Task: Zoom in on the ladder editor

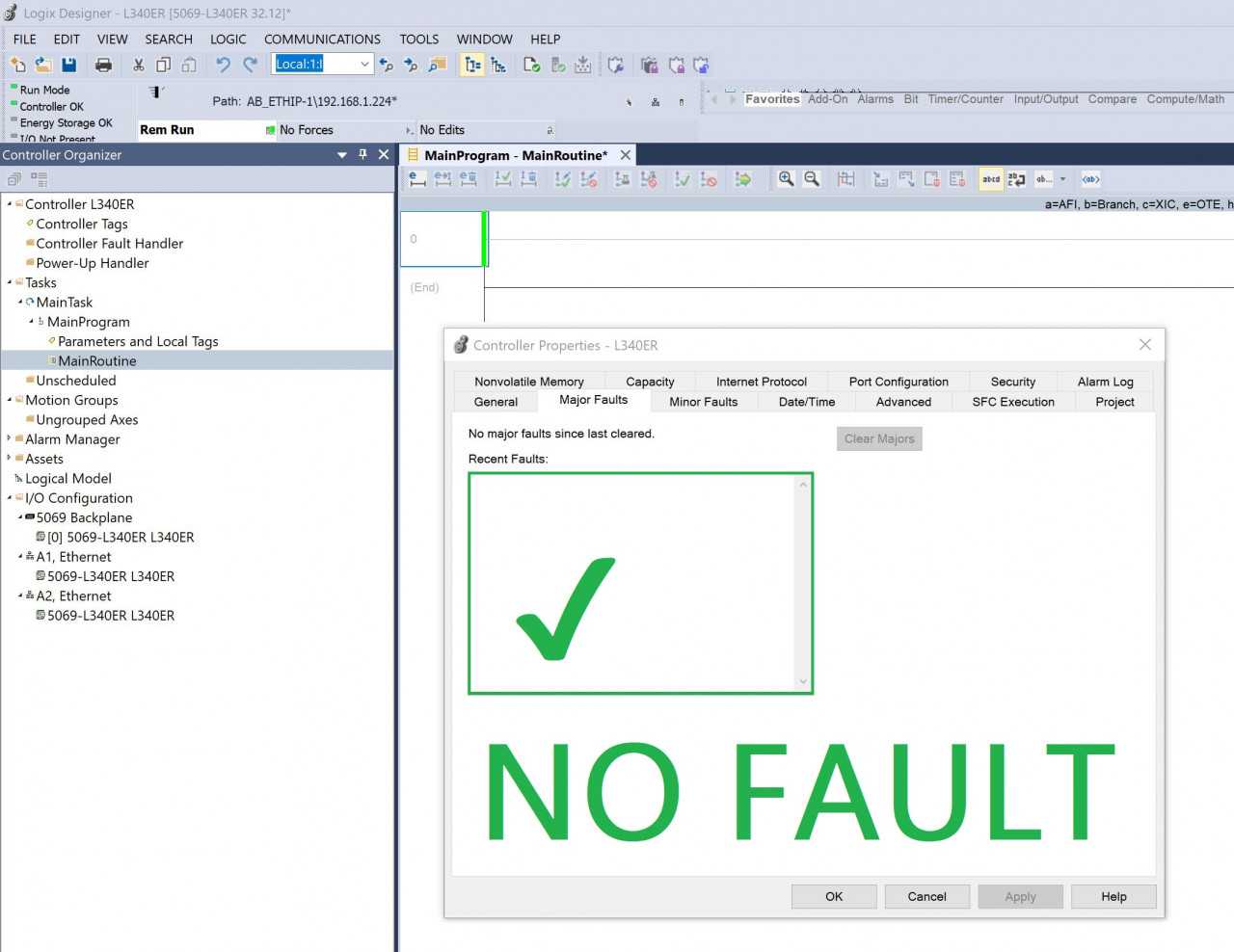Action: (x=787, y=179)
